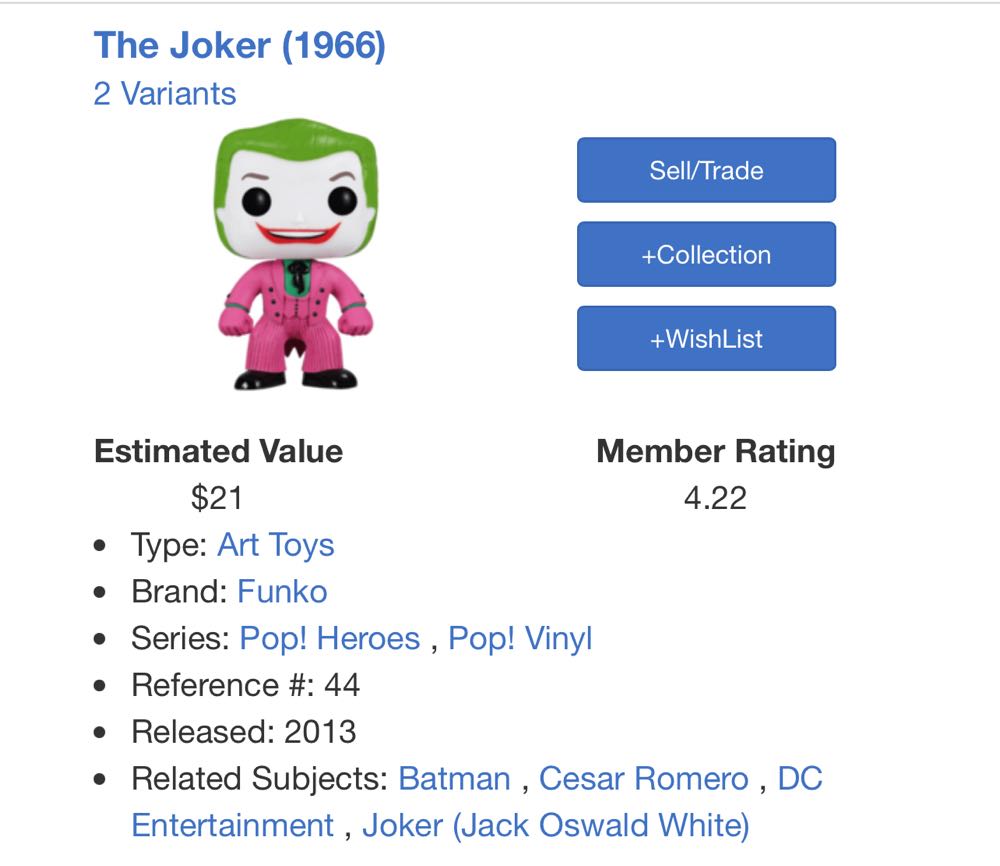Add item to Collection
Image resolution: width=1000 pixels, height=866 pixels.
point(705,254)
